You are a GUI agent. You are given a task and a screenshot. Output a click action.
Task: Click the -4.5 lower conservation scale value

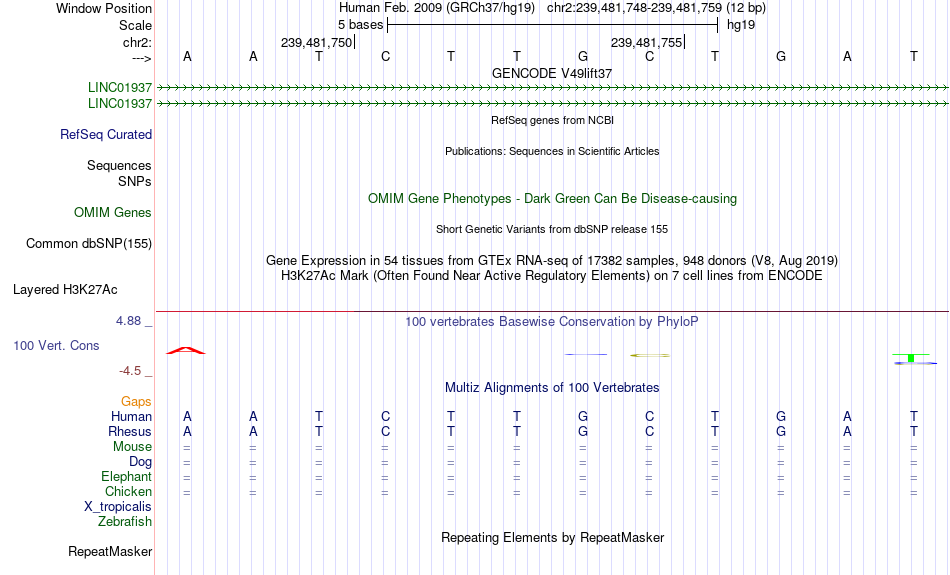(x=130, y=371)
